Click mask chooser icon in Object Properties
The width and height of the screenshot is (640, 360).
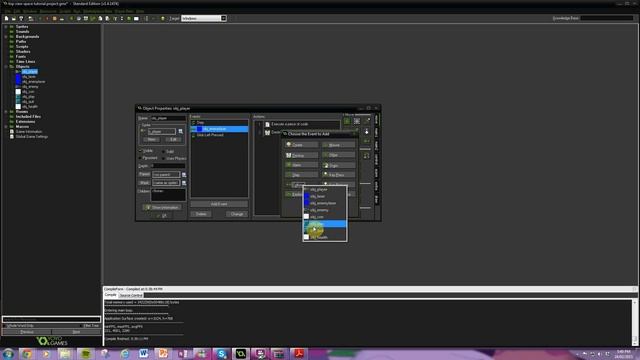point(184,182)
